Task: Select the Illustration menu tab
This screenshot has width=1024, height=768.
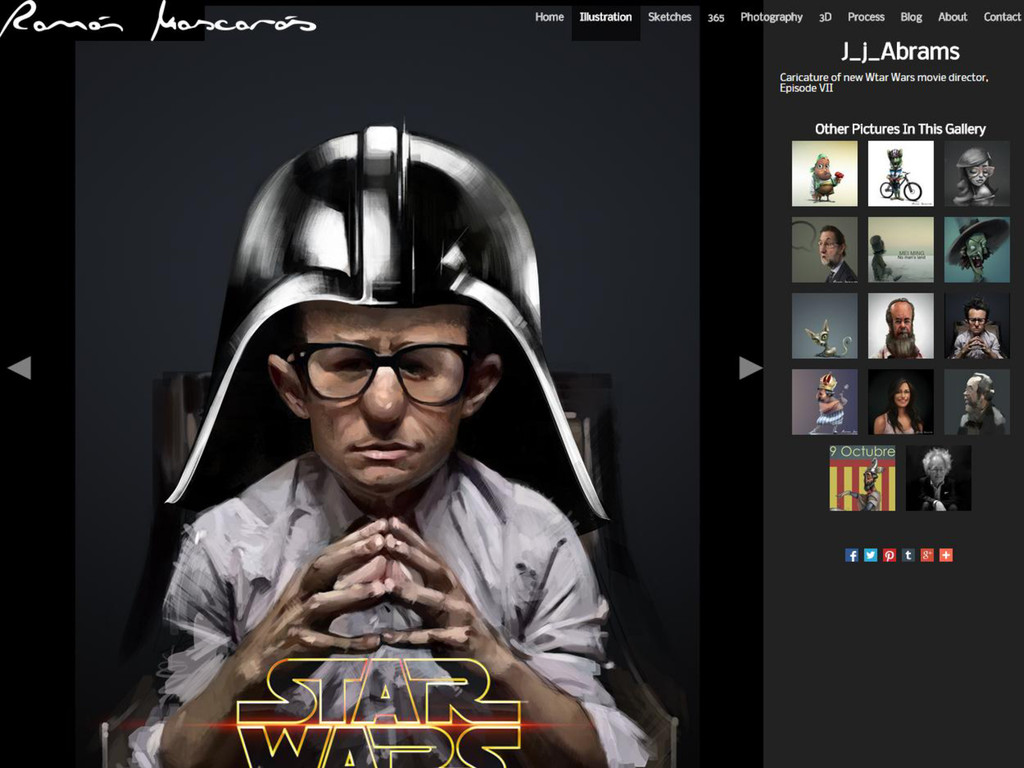Action: 605,17
